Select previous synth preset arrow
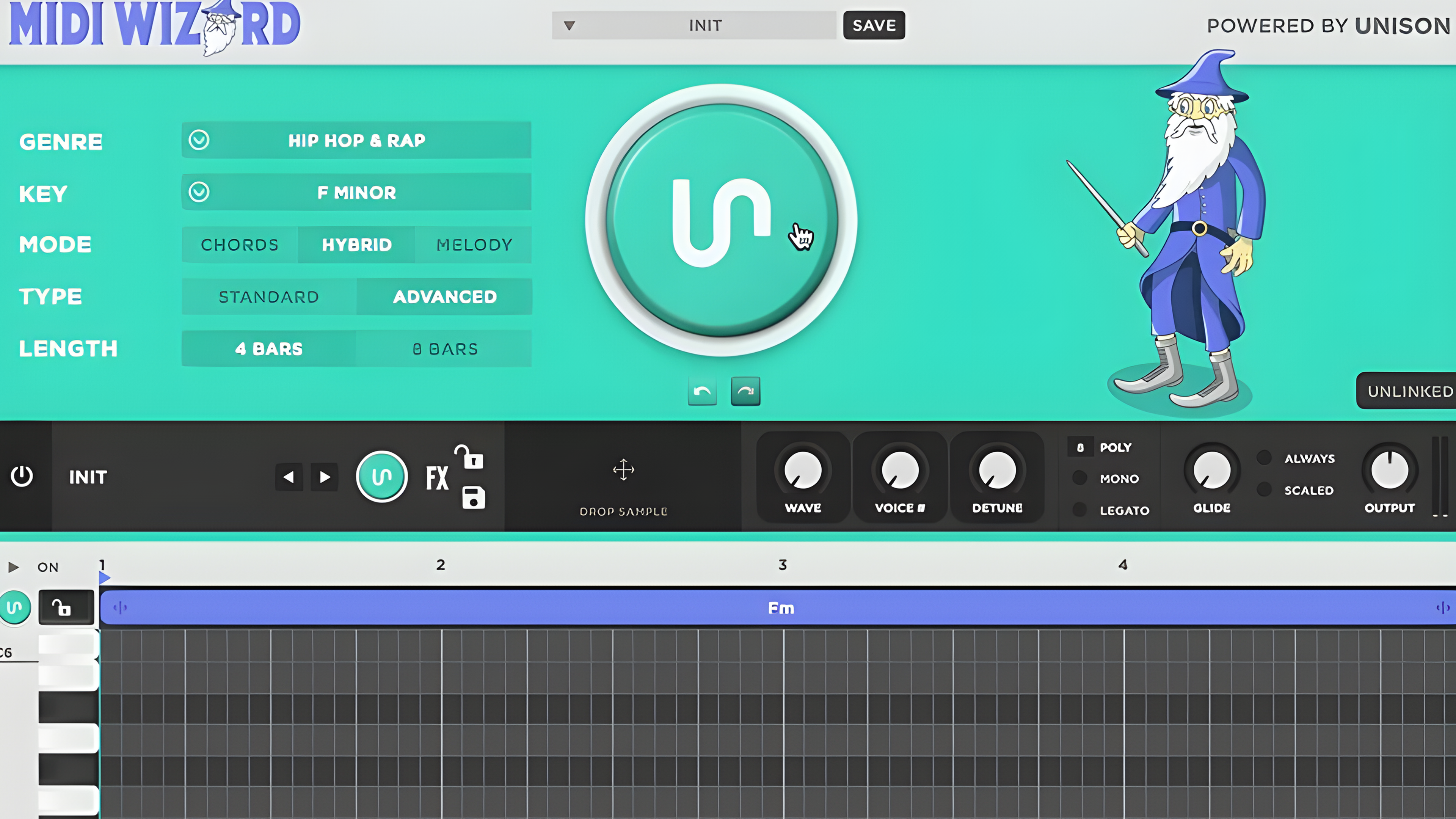The image size is (1456, 819). [x=289, y=477]
